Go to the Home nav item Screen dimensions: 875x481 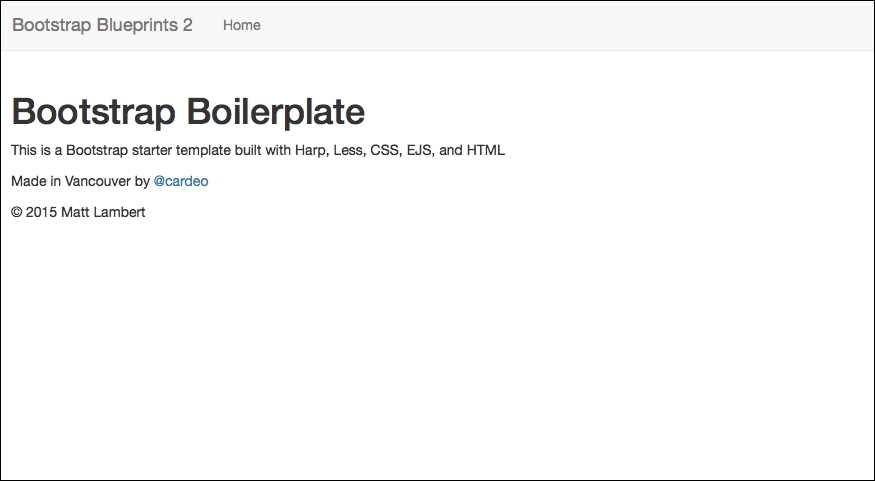tap(242, 25)
